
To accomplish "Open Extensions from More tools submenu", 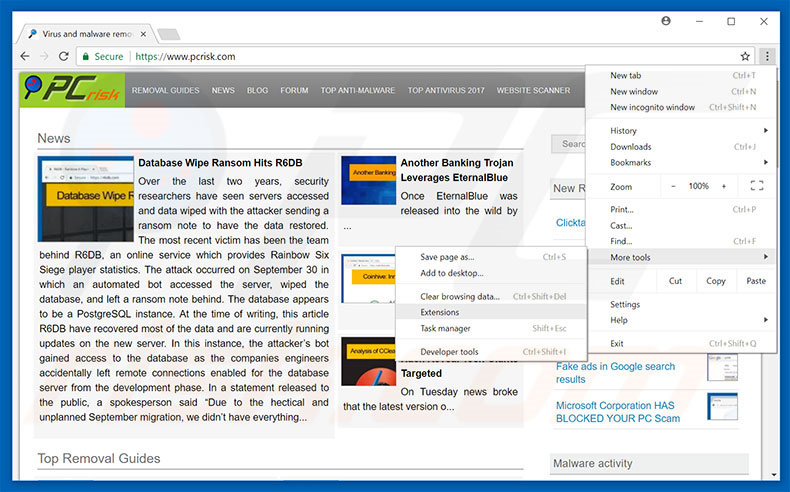I will (x=491, y=312).
